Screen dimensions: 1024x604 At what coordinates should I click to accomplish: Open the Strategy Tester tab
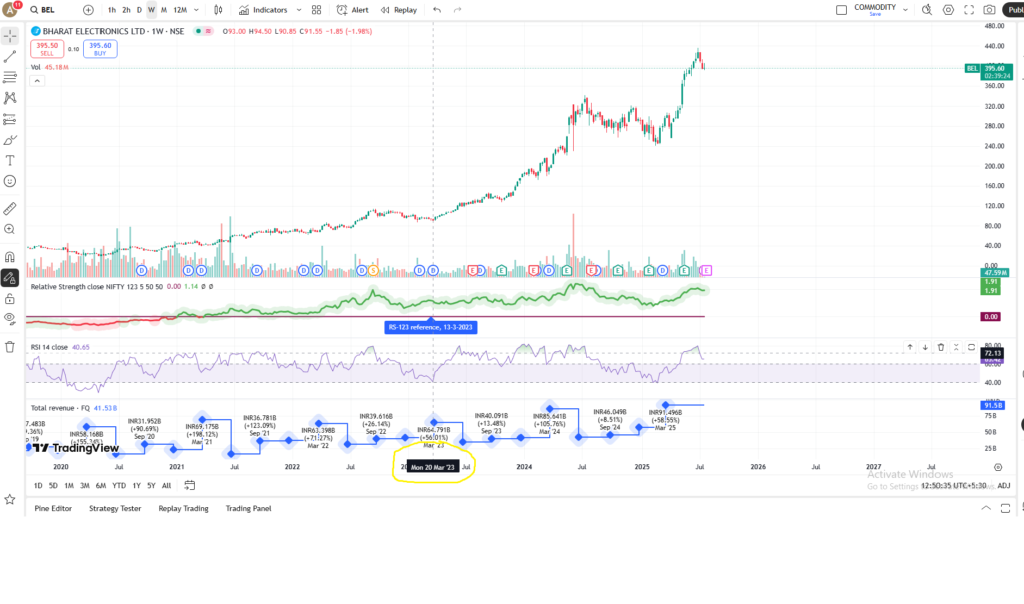(115, 508)
